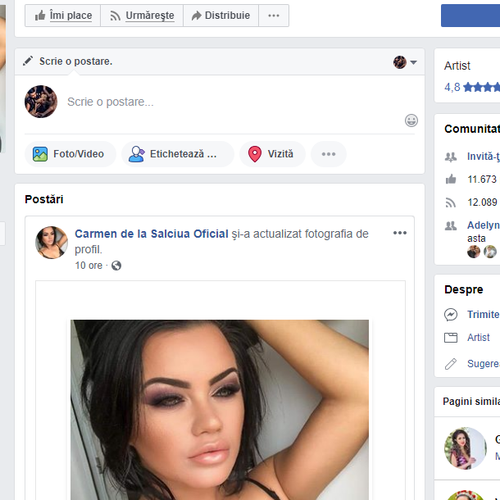
Task: Click the post author's profile thumbnail
Action: [51, 242]
